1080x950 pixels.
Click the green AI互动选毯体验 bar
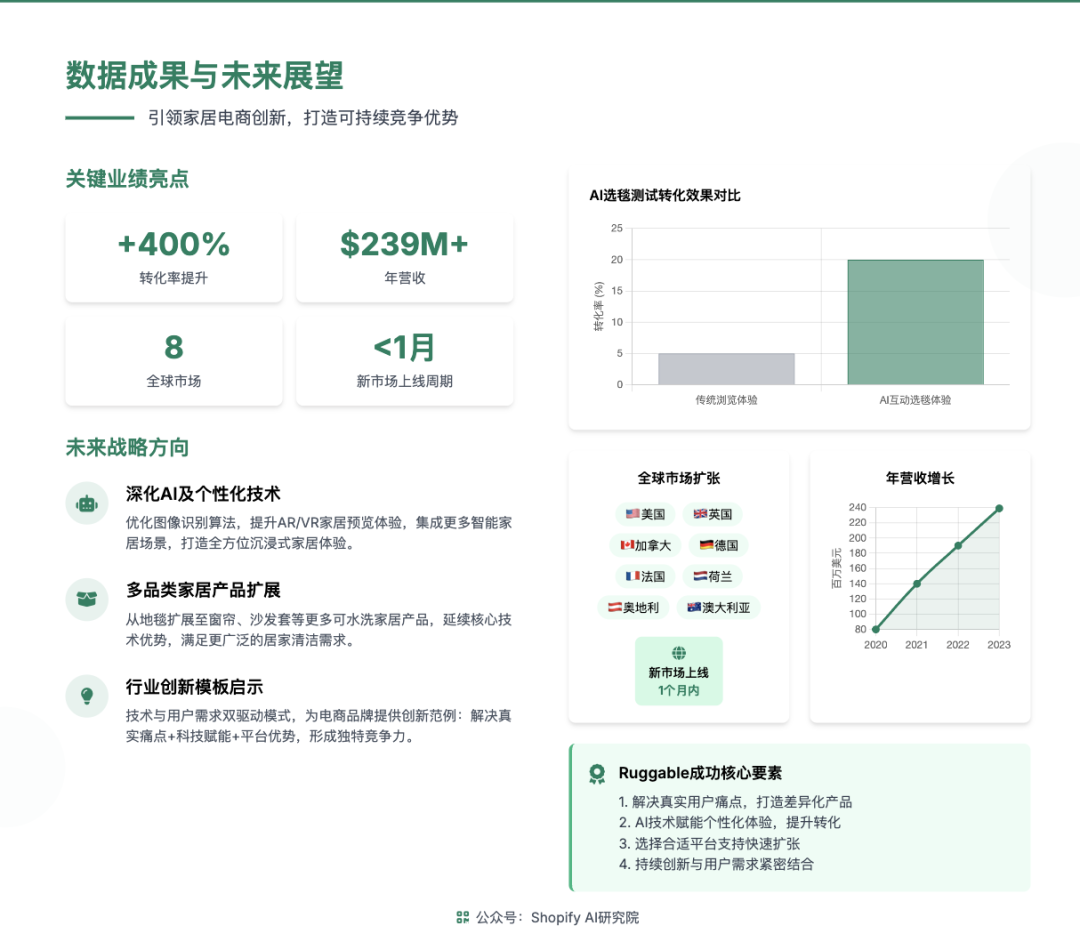(915, 322)
